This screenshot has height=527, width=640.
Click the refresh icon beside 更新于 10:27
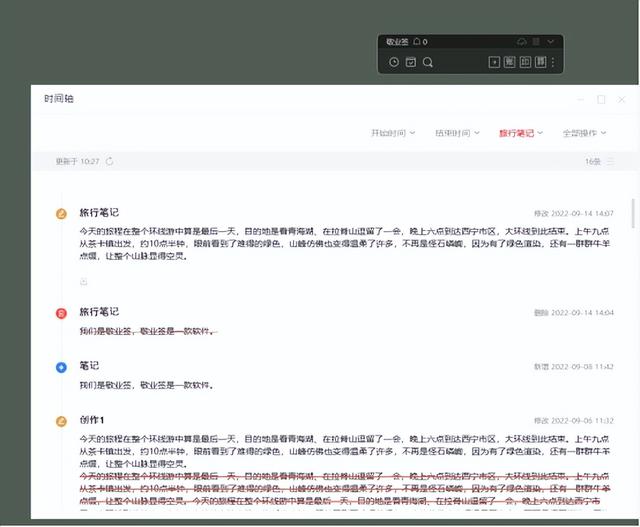coord(109,161)
